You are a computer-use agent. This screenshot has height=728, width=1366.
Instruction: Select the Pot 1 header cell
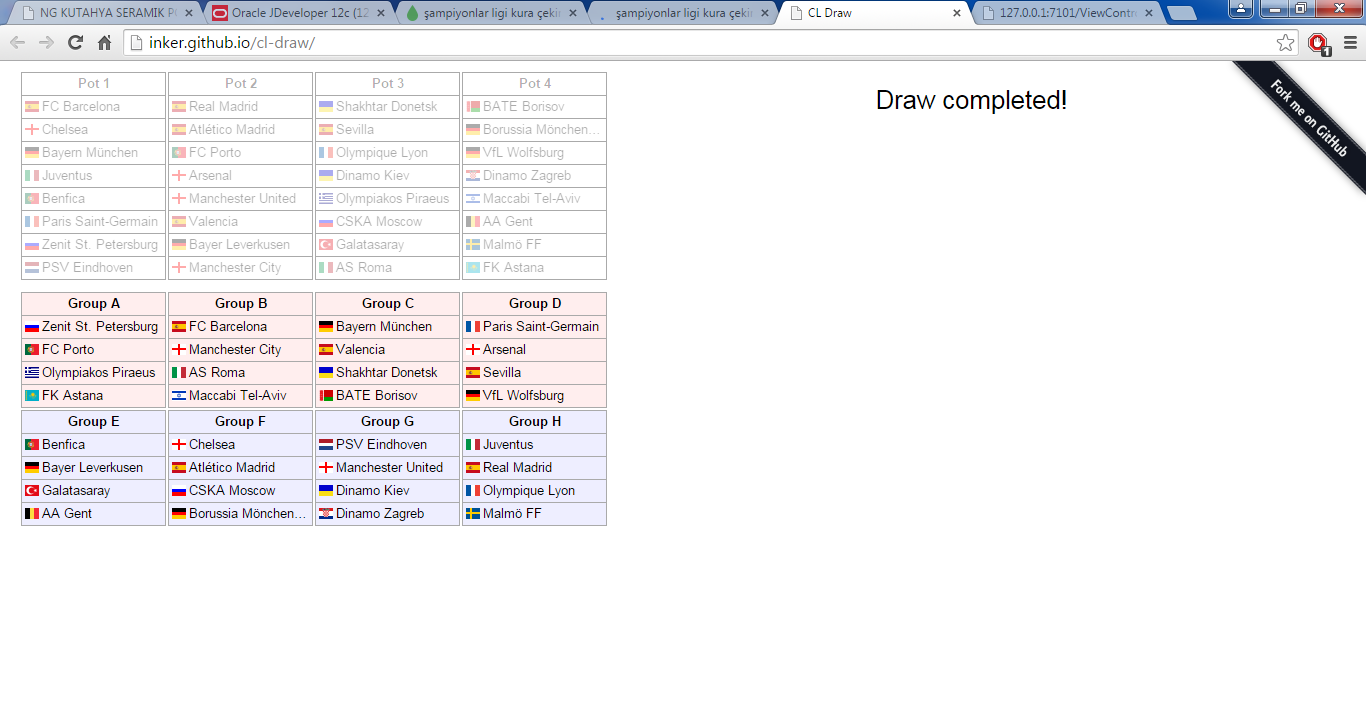tap(94, 84)
